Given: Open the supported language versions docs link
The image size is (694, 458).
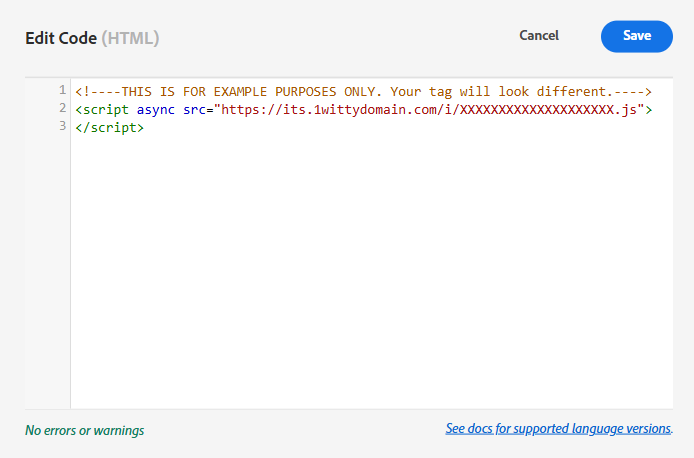Looking at the screenshot, I should point(559,428).
